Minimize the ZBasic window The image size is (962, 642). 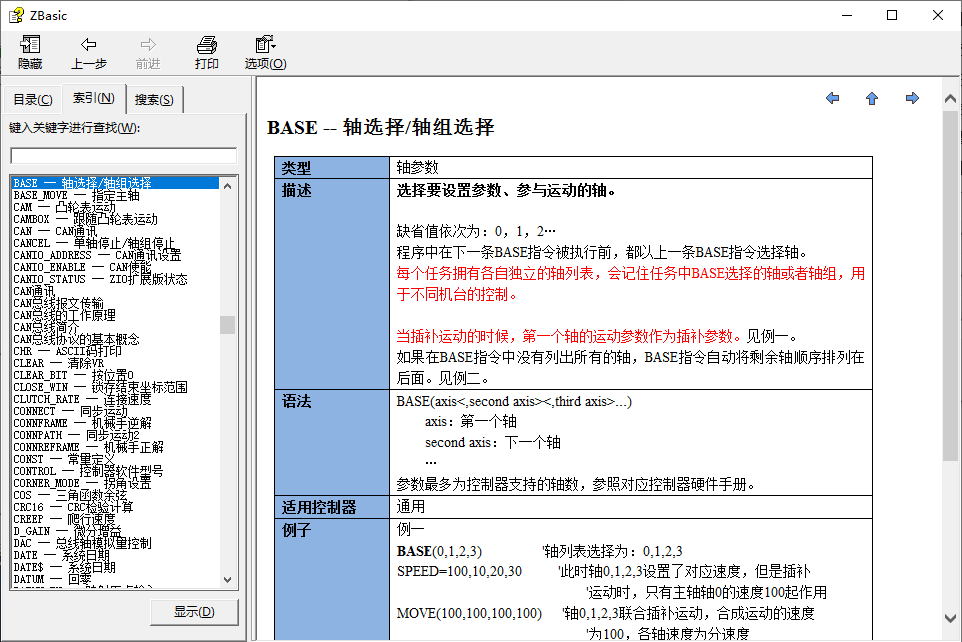[x=847, y=15]
